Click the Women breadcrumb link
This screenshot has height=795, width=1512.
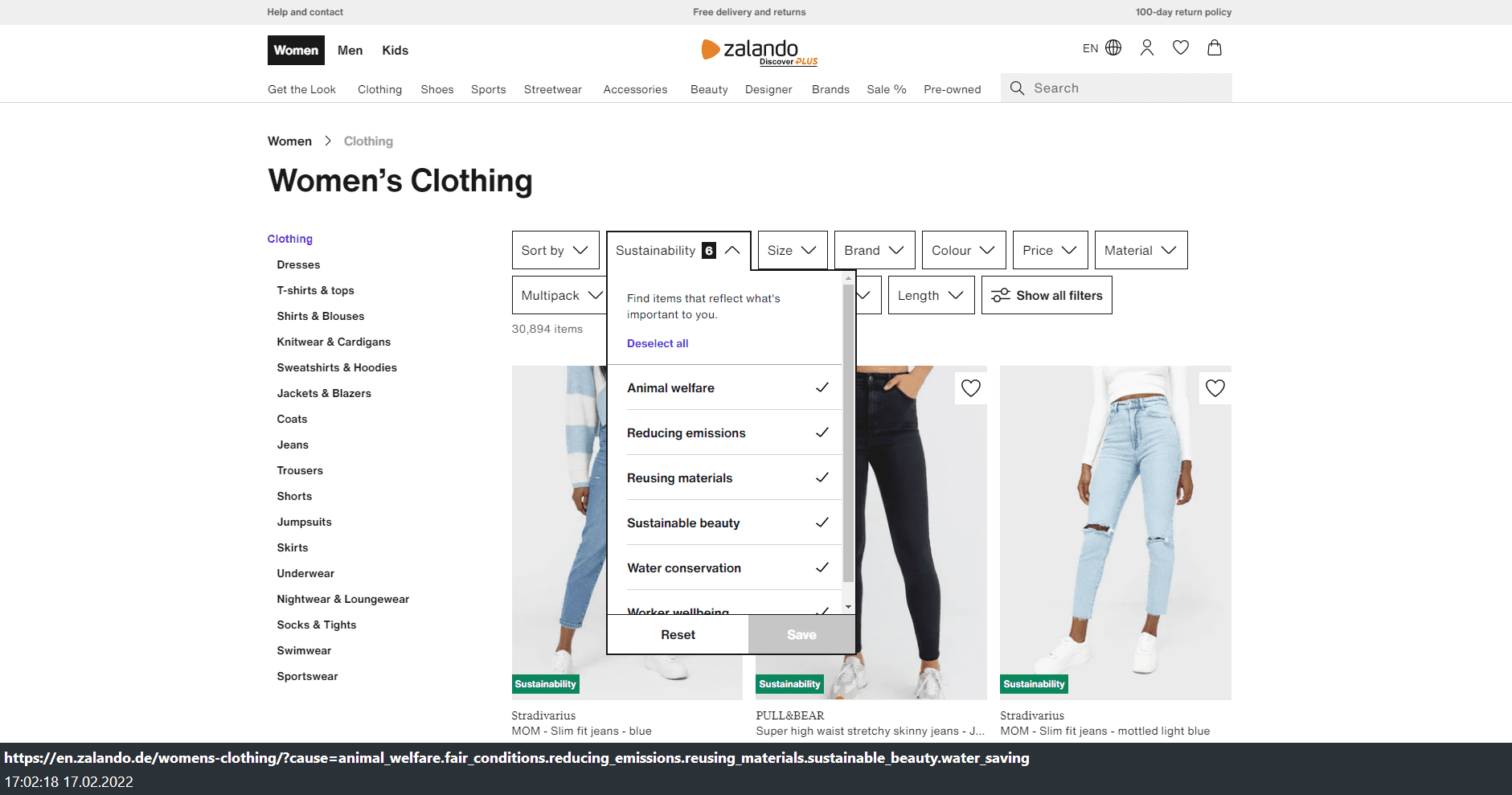[289, 141]
